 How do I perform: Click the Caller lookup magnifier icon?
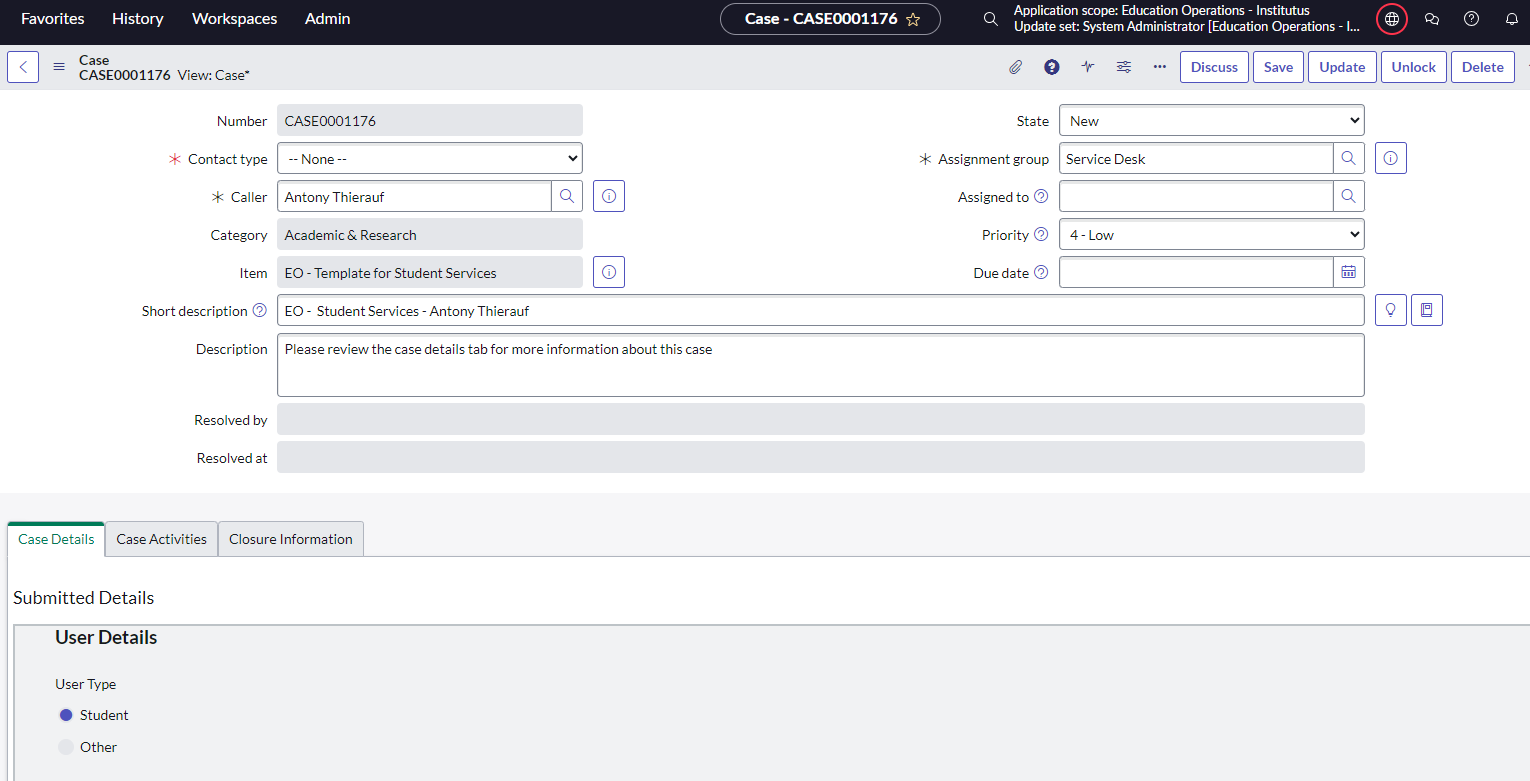567,197
